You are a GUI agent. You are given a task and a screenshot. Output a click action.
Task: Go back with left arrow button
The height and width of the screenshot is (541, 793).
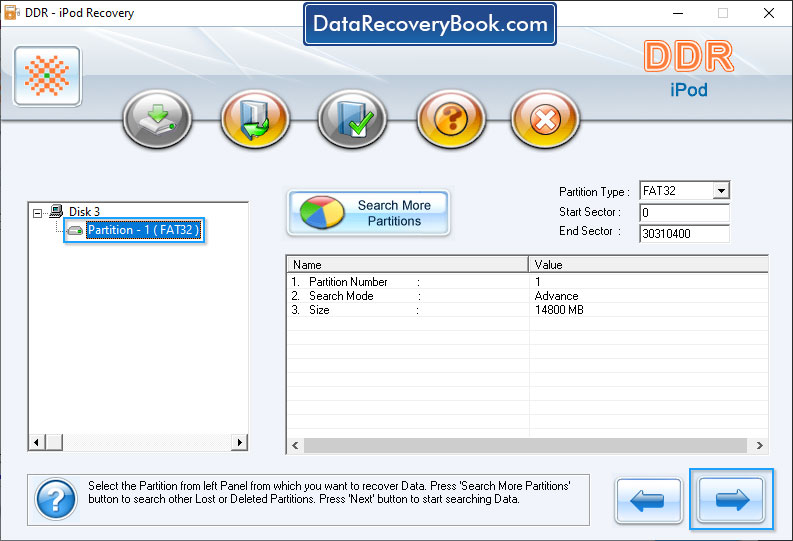tap(649, 501)
